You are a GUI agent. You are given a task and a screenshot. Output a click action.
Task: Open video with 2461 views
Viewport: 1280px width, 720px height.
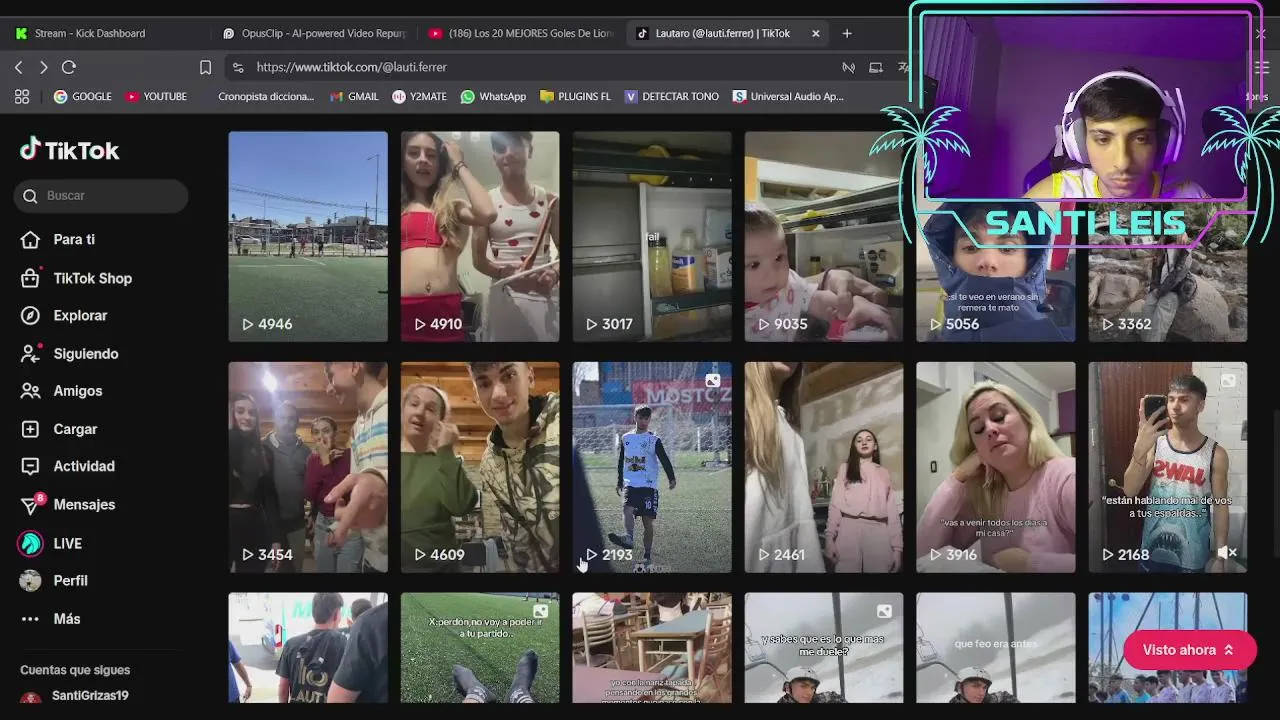coord(824,467)
